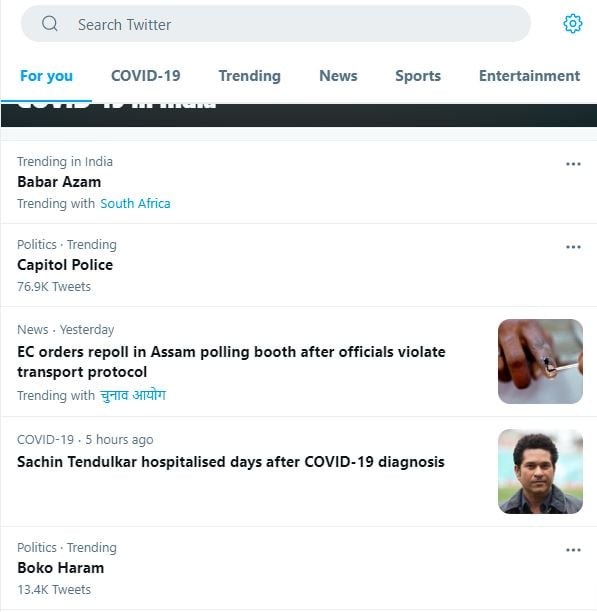Viewport: 597px width, 612px height.
Task: Click the 76.9K Tweets count text
Action: click(x=54, y=287)
